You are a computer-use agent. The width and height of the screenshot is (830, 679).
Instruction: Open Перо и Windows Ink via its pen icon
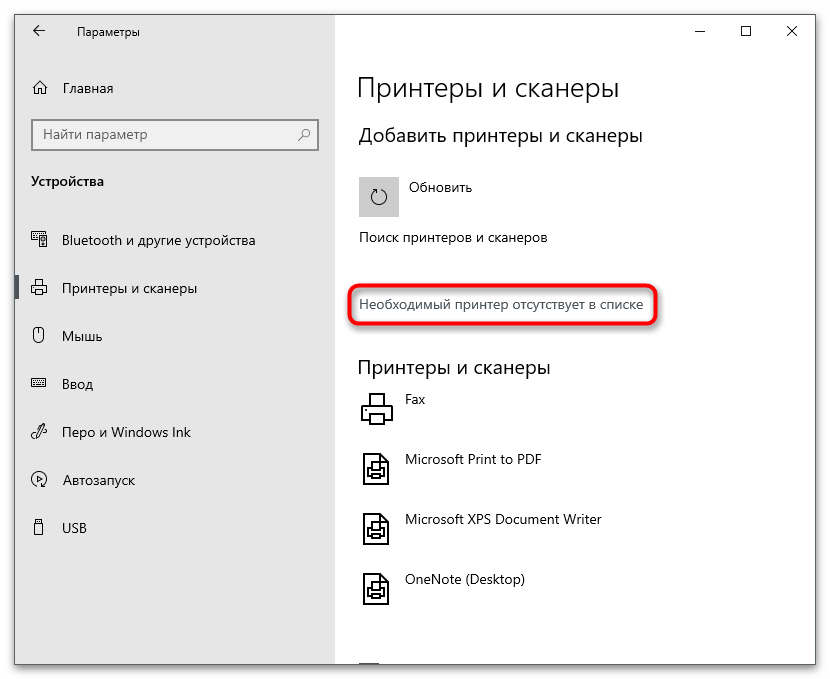pyautogui.click(x=40, y=432)
